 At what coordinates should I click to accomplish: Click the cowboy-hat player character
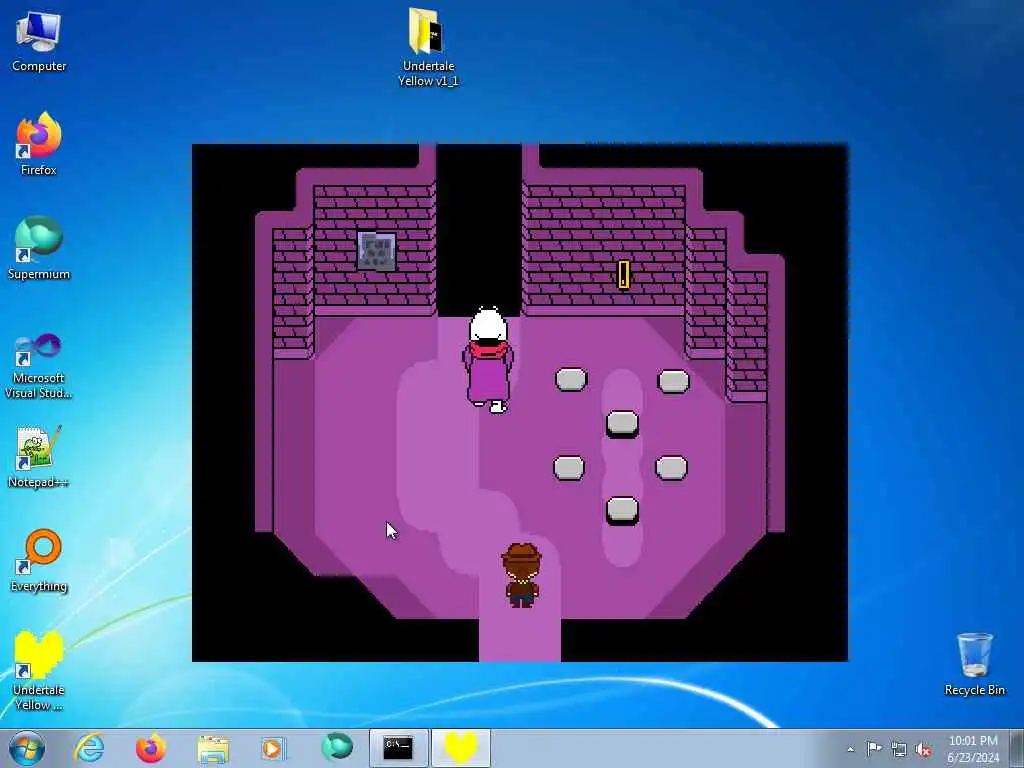tap(521, 575)
